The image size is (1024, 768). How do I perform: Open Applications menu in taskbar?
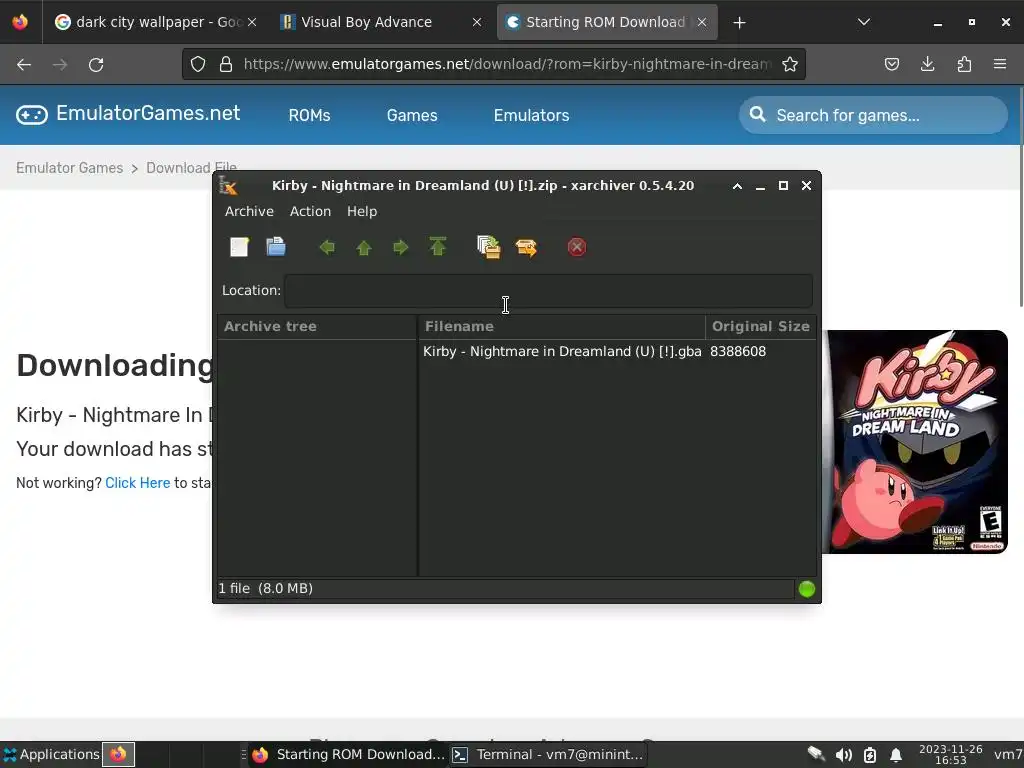51,754
